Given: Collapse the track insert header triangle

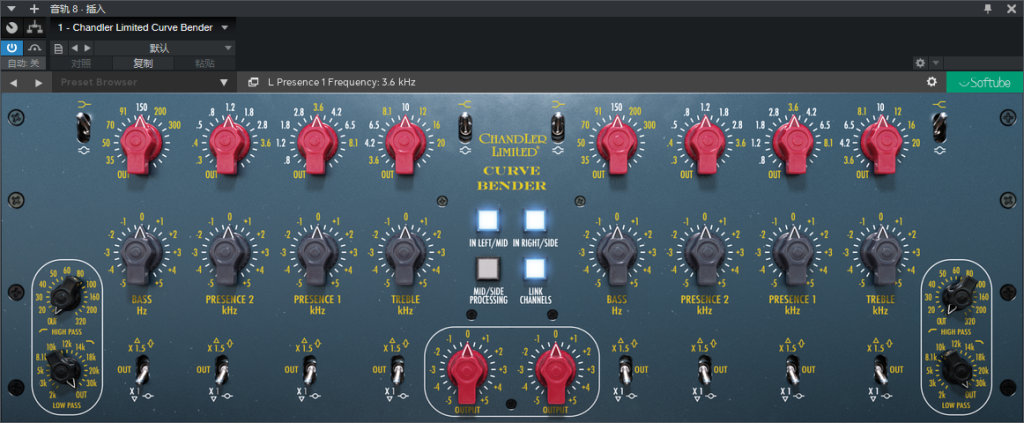Looking at the screenshot, I should point(10,8).
